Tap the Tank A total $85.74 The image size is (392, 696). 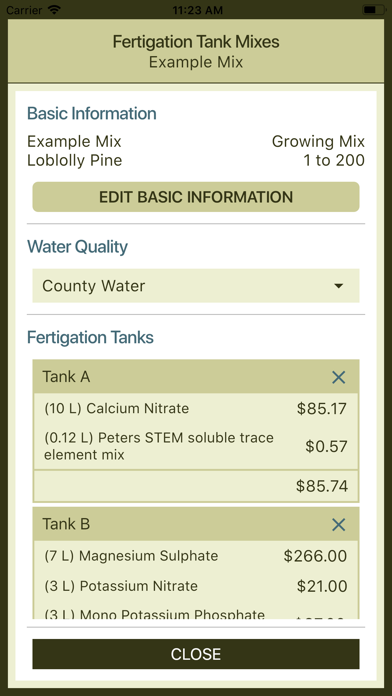[x=322, y=486]
